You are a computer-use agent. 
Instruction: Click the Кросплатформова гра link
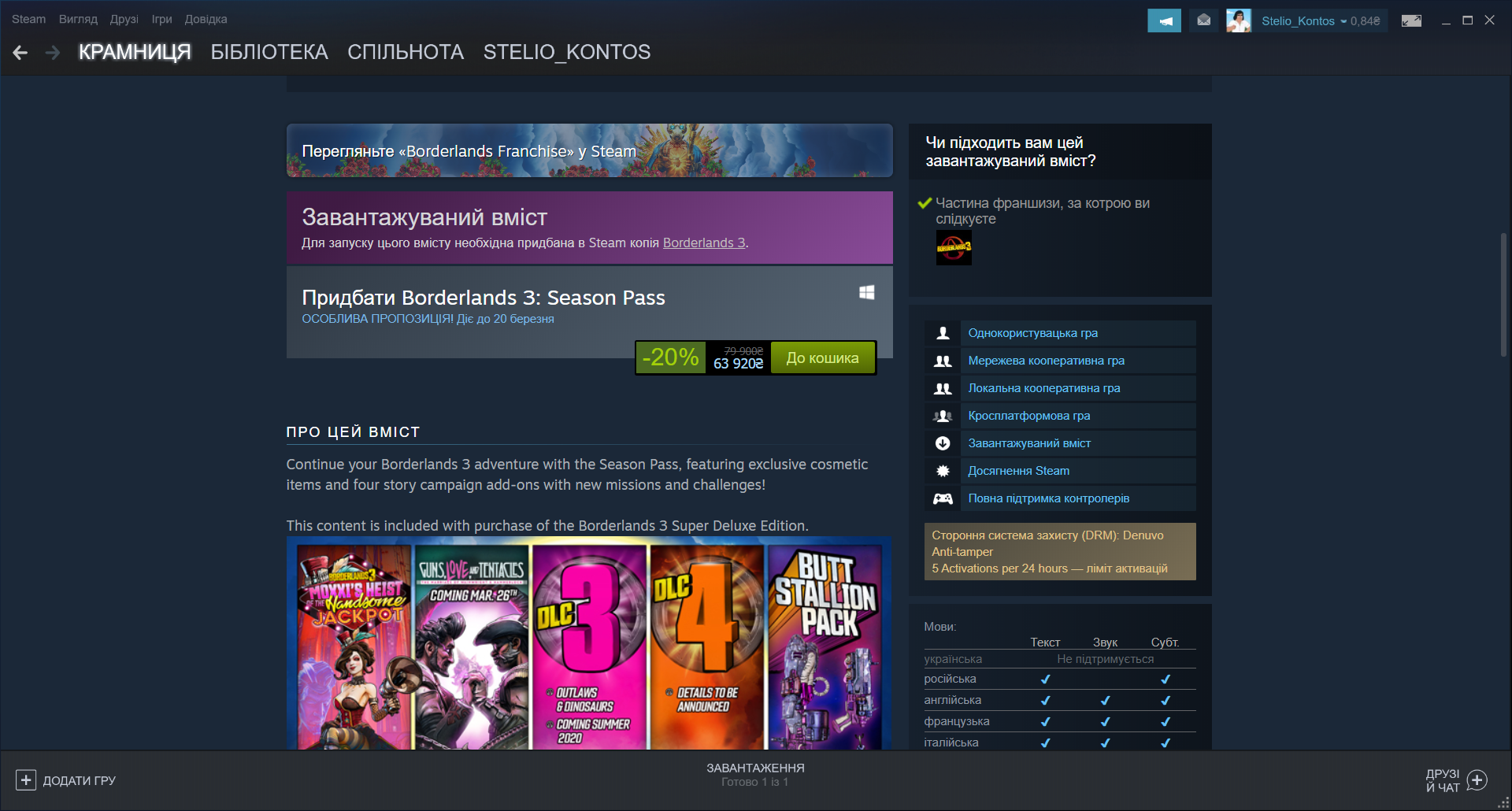(1029, 416)
